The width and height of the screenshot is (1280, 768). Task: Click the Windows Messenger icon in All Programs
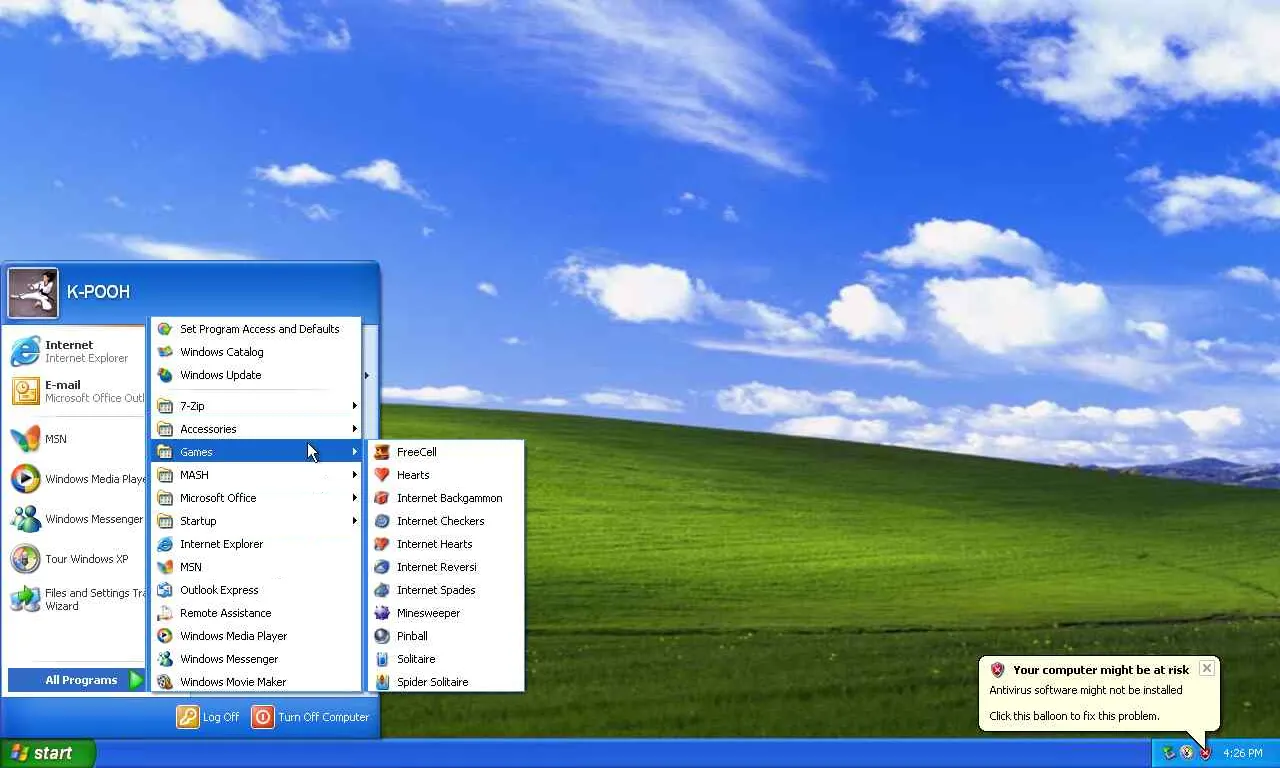coord(164,659)
